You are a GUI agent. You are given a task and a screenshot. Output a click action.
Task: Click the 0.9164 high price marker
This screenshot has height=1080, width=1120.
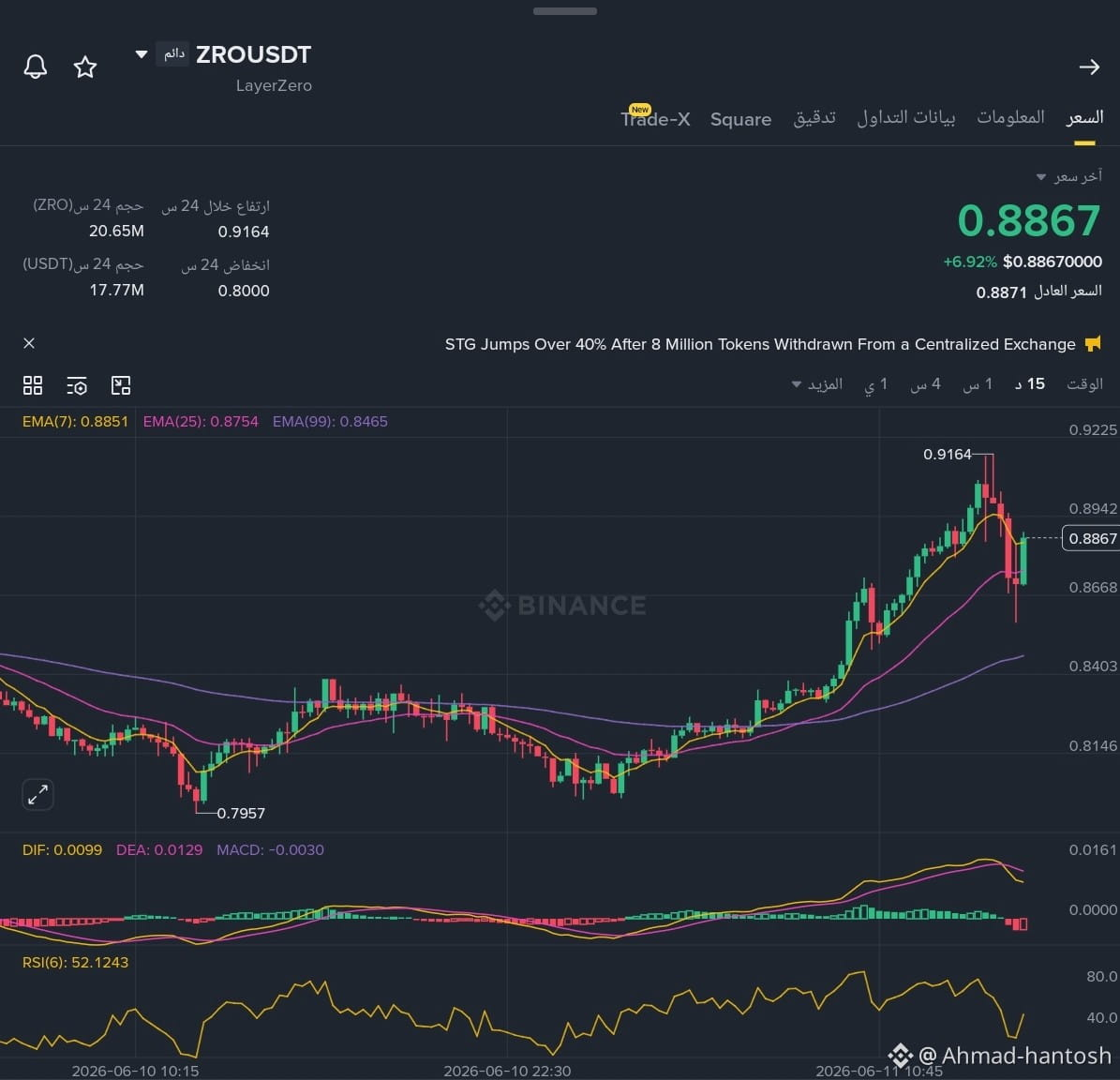948,455
